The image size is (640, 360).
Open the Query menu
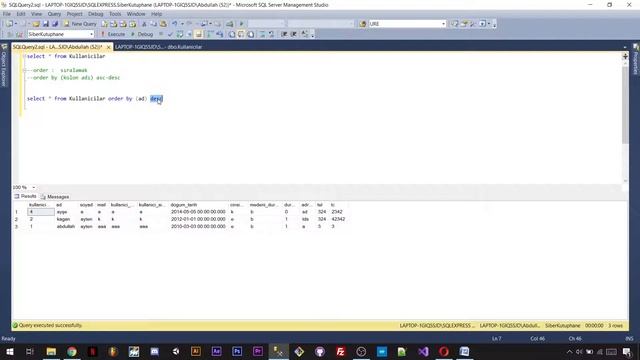tap(54, 14)
